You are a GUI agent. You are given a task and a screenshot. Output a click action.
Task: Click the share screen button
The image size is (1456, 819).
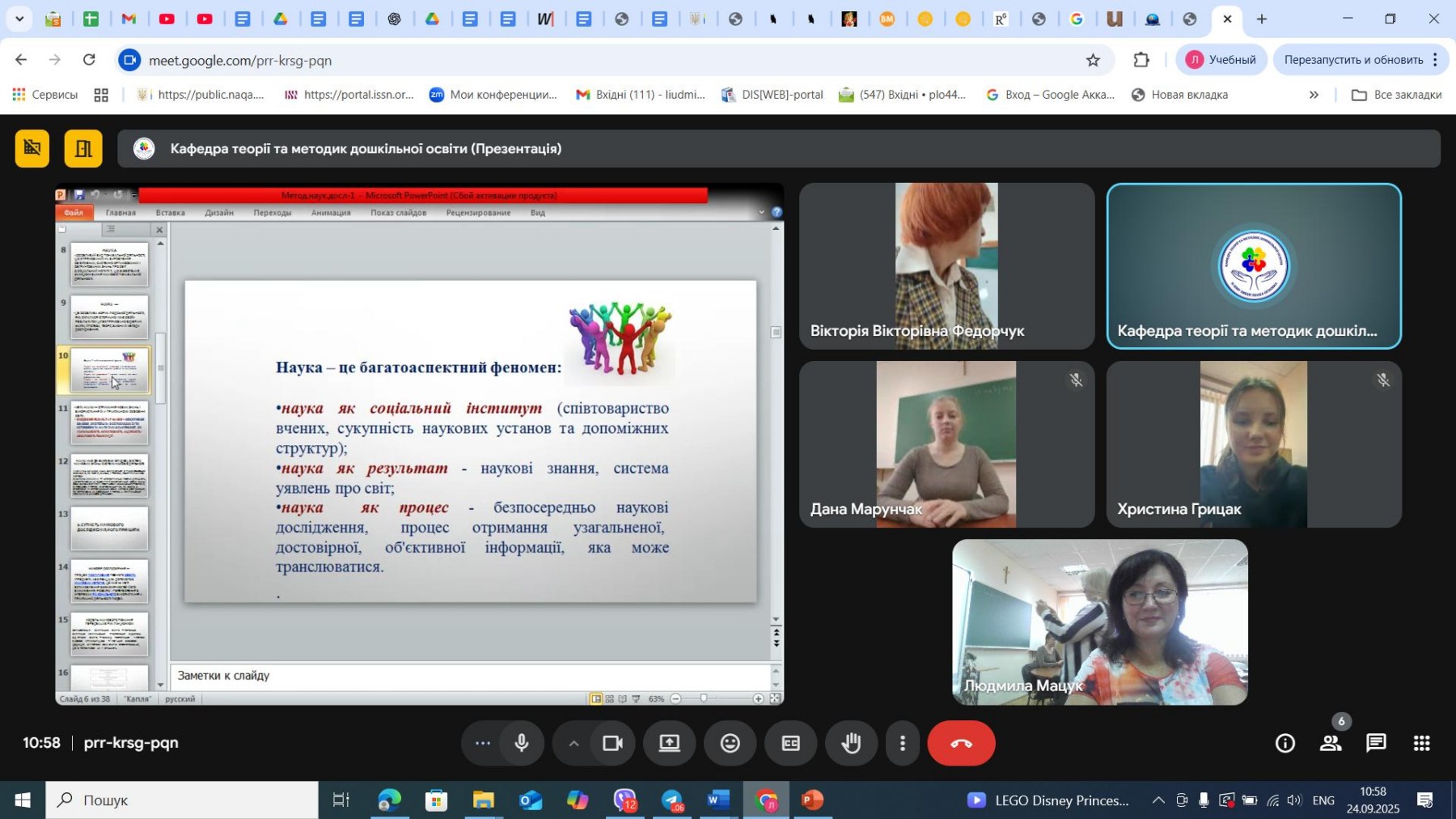click(669, 743)
